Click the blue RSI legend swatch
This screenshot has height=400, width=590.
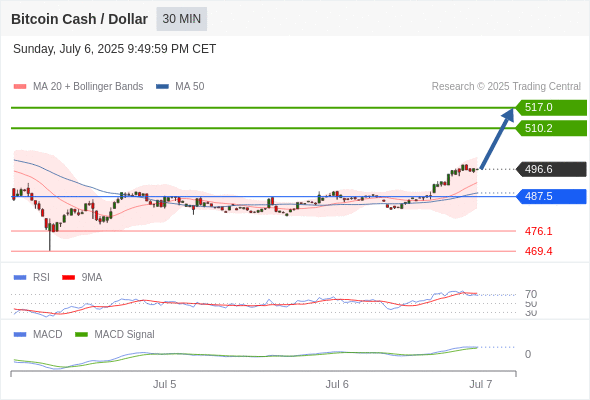click(20, 278)
